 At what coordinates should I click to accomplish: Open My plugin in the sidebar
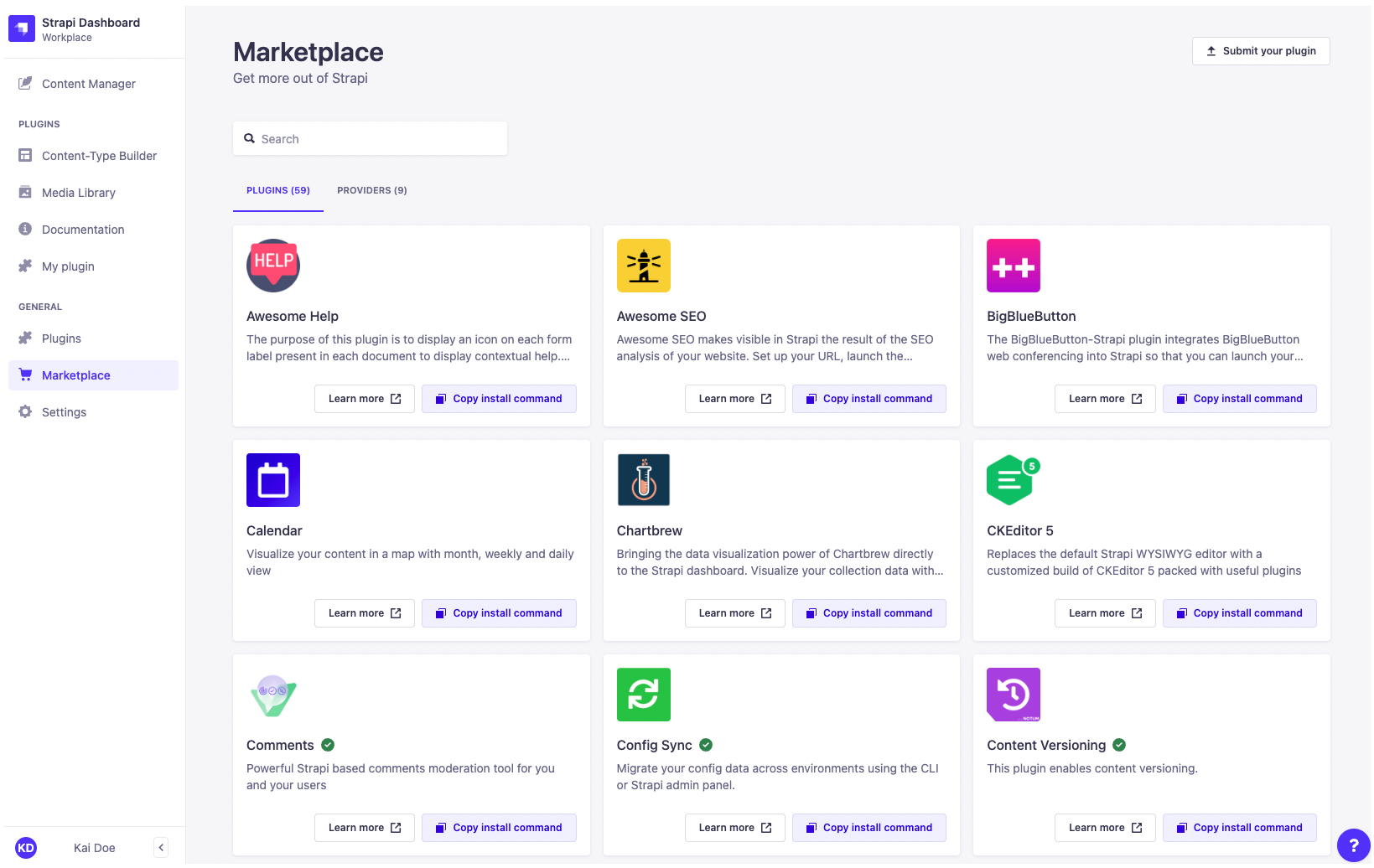67,266
